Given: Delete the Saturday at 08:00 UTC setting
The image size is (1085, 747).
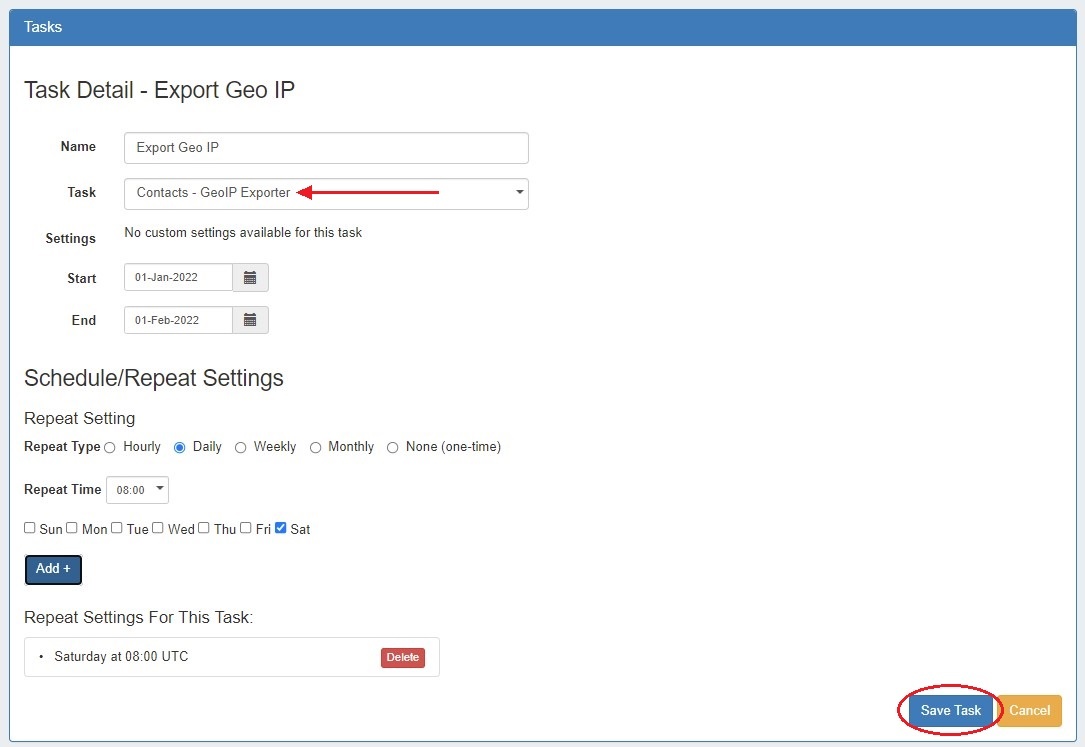Looking at the screenshot, I should (x=402, y=657).
